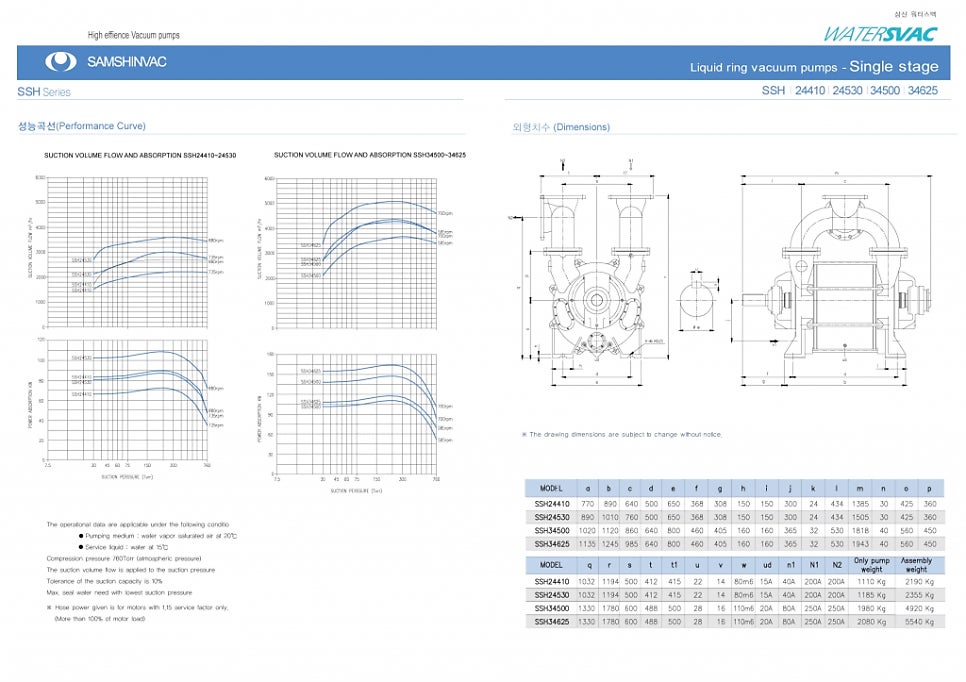Click SSH24530 row label in upper dimensions table

pos(552,518)
